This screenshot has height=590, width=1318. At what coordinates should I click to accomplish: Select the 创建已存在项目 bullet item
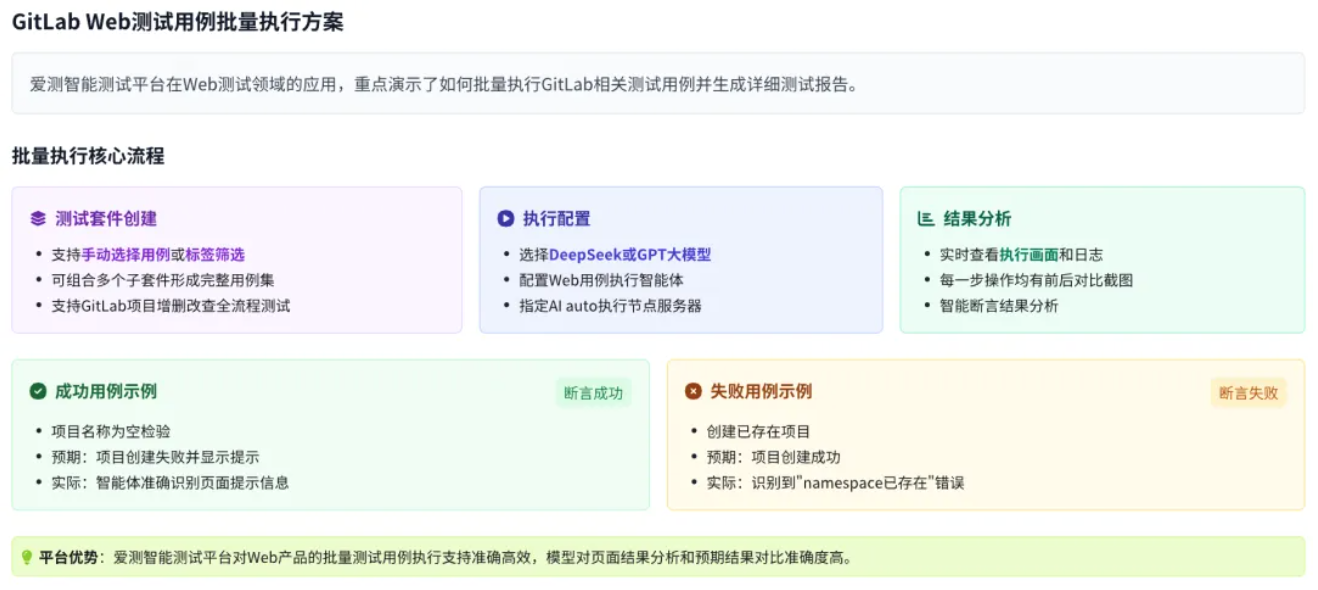pos(758,432)
